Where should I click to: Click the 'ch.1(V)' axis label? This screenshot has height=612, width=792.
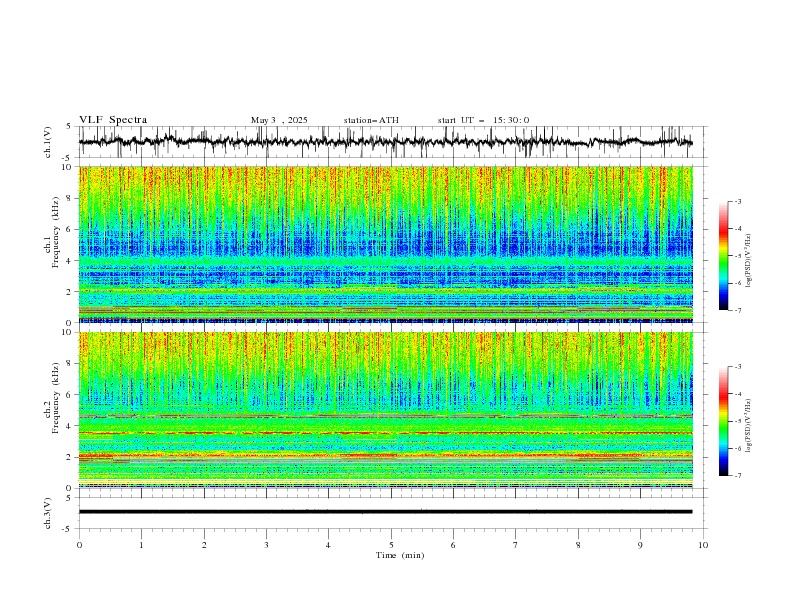pyautogui.click(x=48, y=142)
